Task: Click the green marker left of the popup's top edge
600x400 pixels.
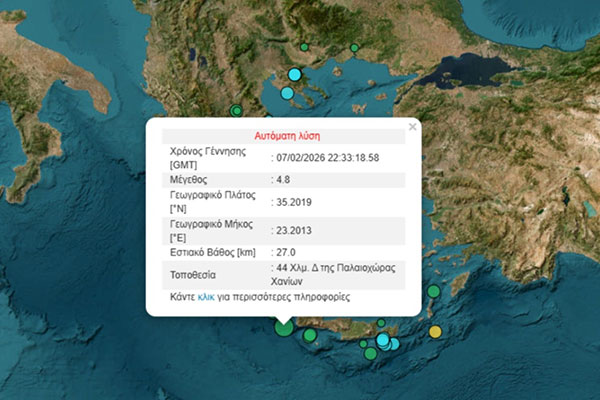Action: 236,111
